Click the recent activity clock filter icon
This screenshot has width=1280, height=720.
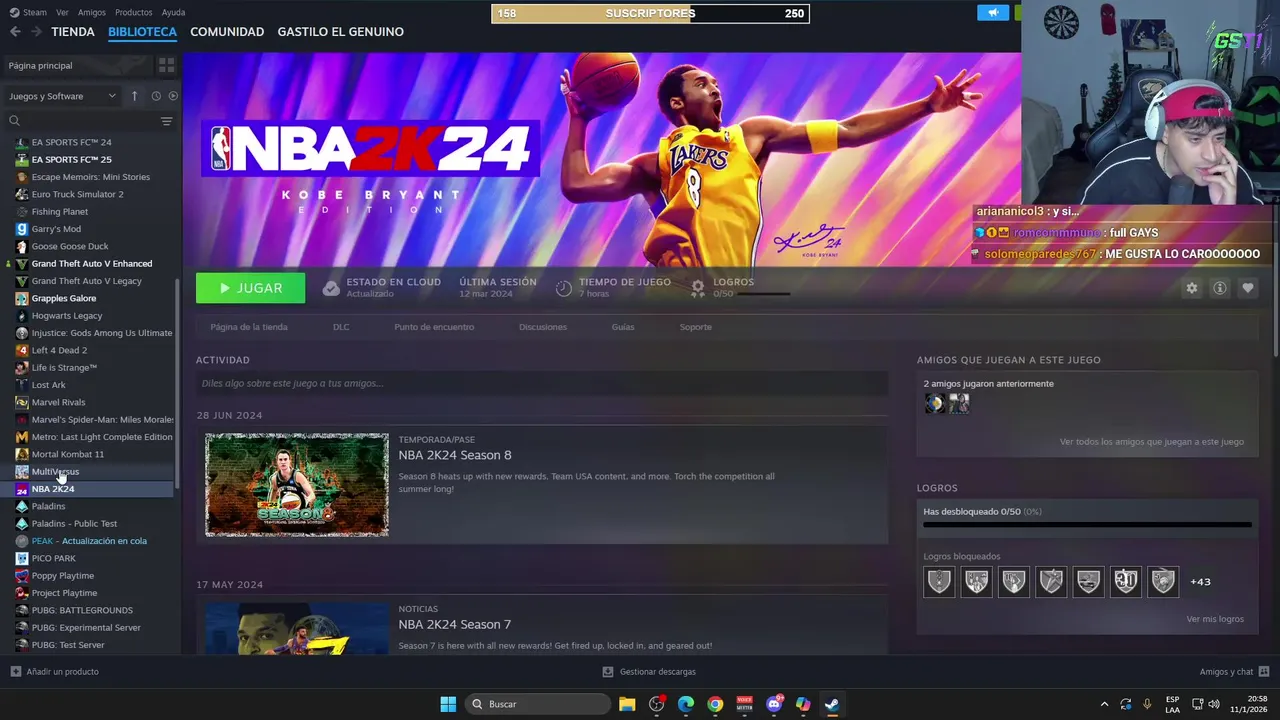(x=156, y=96)
